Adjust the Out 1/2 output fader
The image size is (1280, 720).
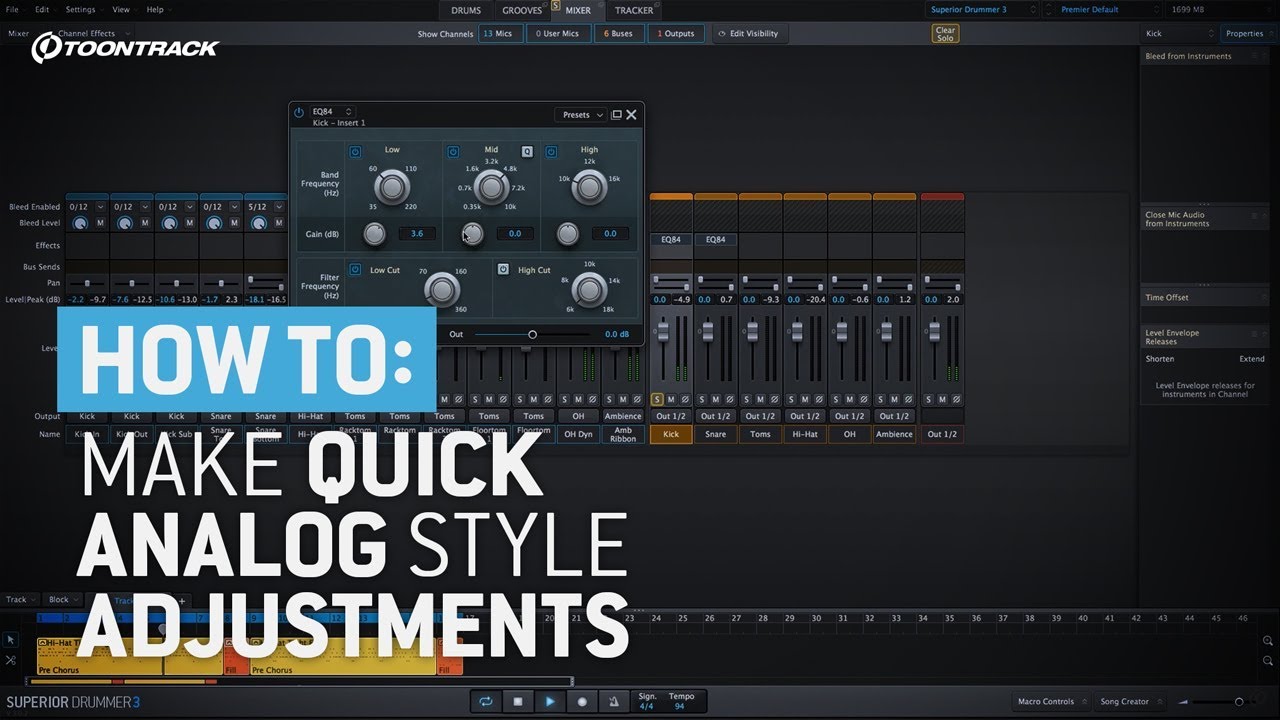(x=934, y=331)
